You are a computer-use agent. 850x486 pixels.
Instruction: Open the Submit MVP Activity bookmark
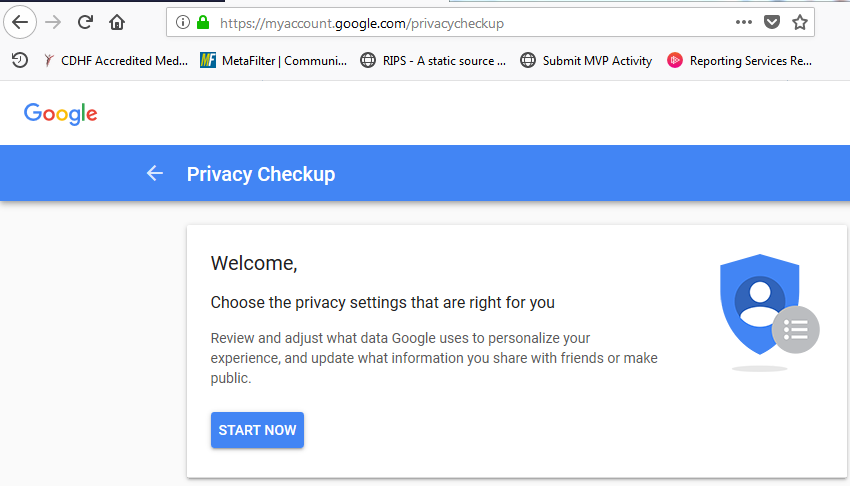[x=586, y=61]
